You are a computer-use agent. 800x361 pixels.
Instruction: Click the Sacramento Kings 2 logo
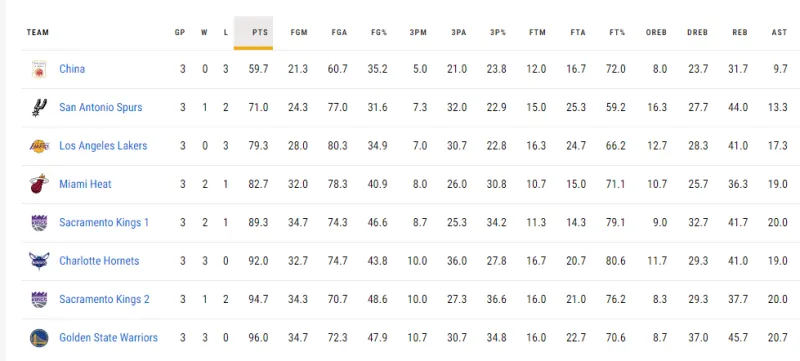(39, 299)
